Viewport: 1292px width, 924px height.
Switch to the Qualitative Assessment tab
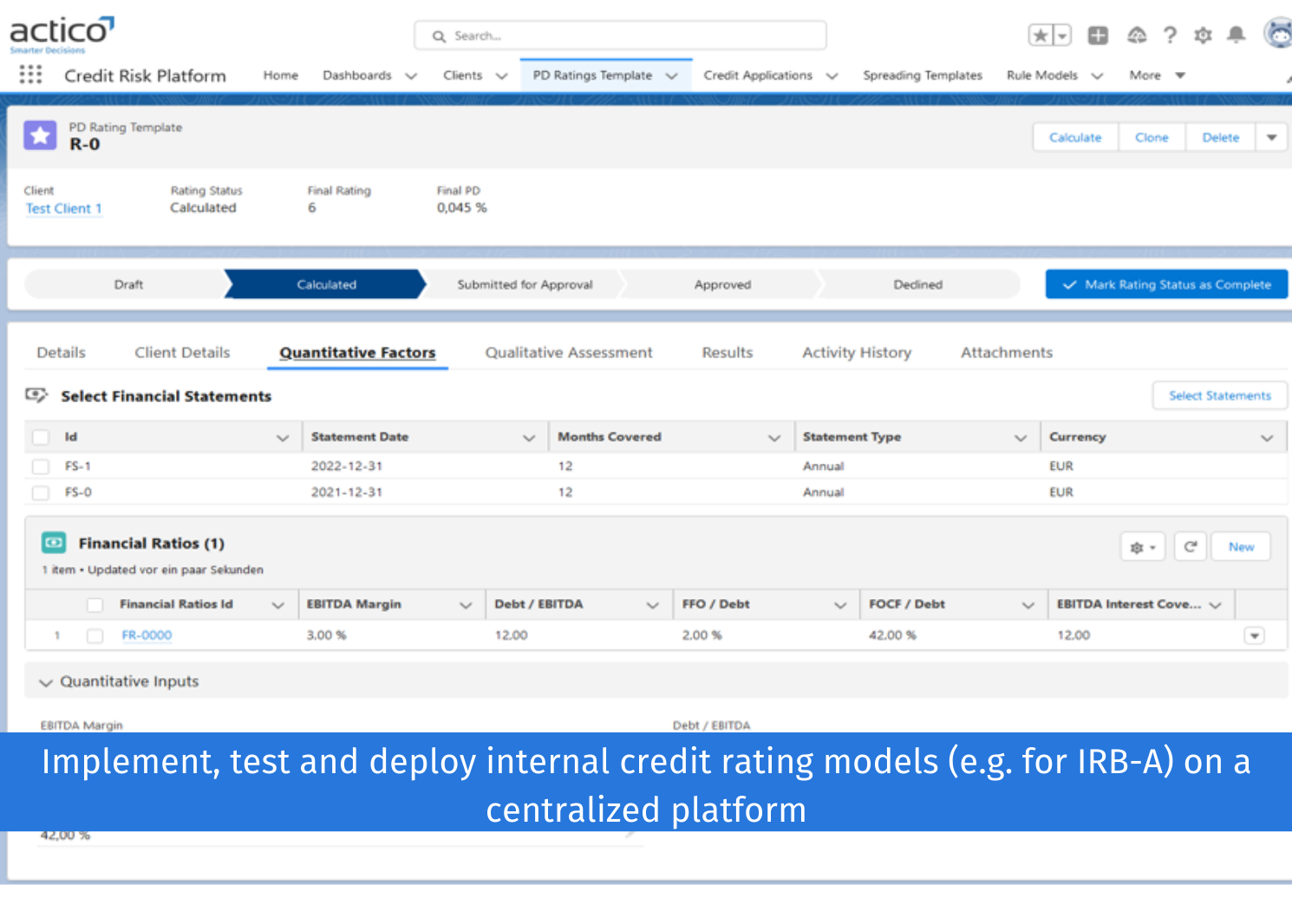coord(568,352)
